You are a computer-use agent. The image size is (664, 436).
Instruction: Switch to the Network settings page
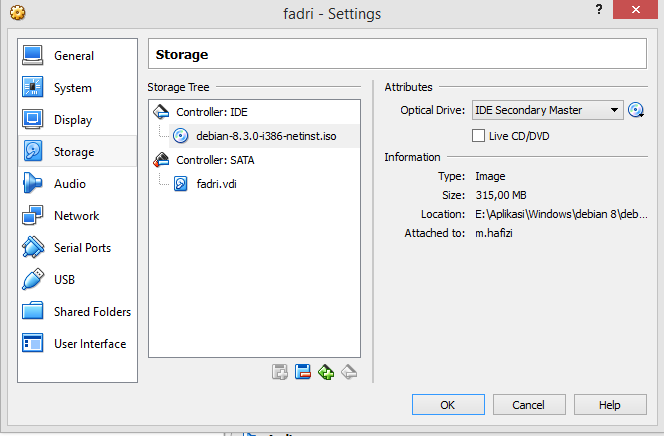pos(77,216)
